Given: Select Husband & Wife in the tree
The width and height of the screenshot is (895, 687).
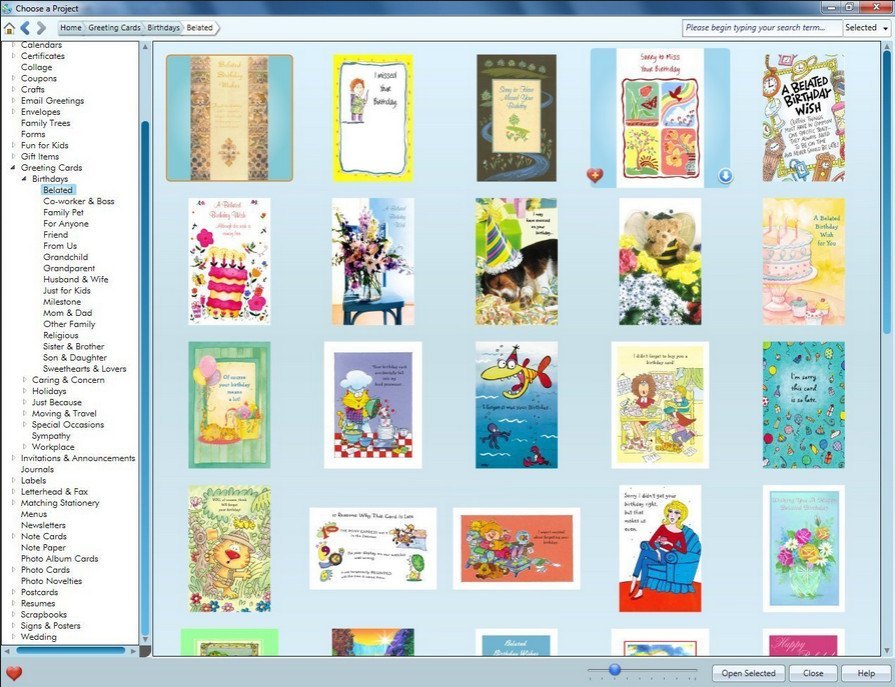Looking at the screenshot, I should coord(76,279).
